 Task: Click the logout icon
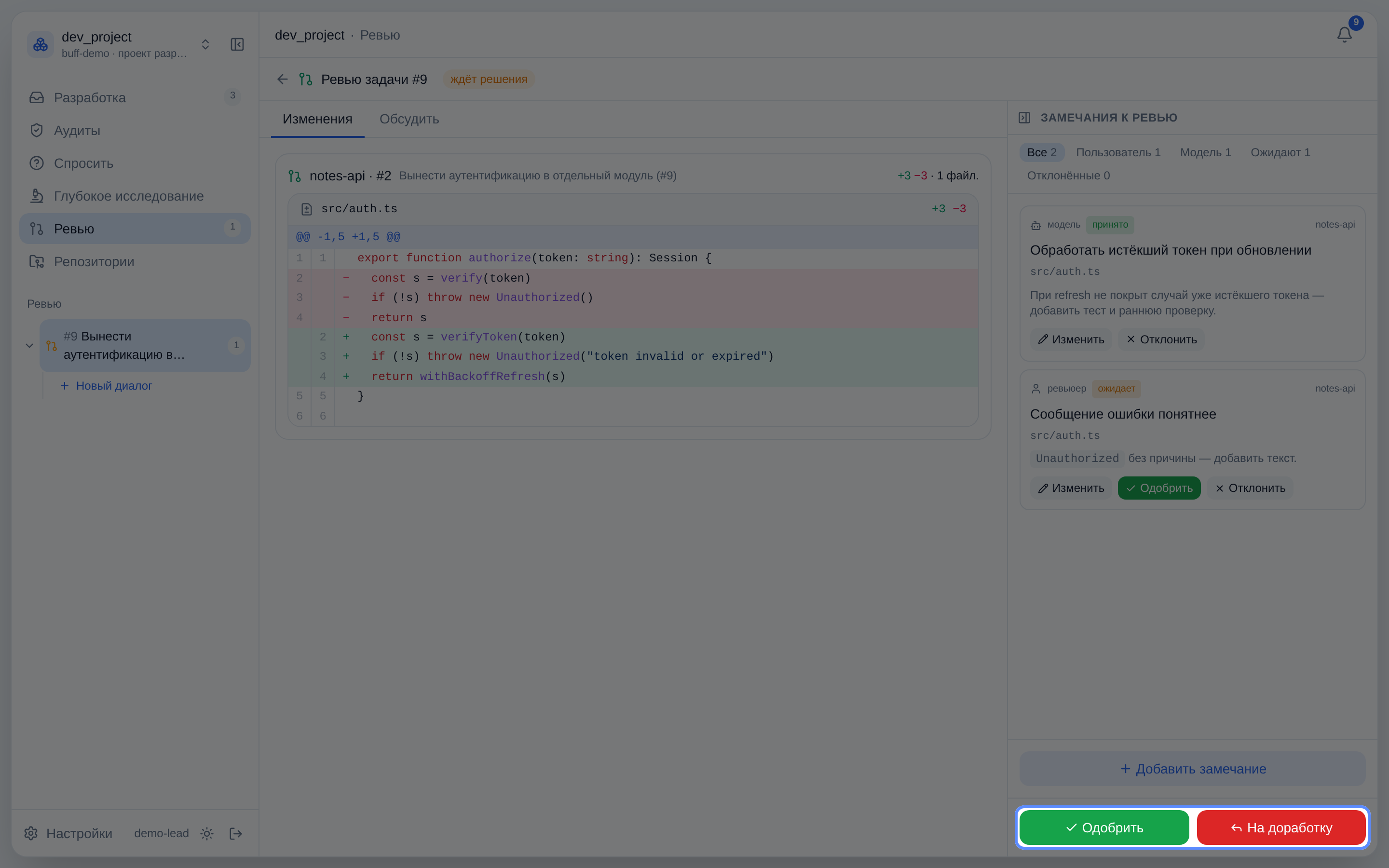[x=236, y=833]
